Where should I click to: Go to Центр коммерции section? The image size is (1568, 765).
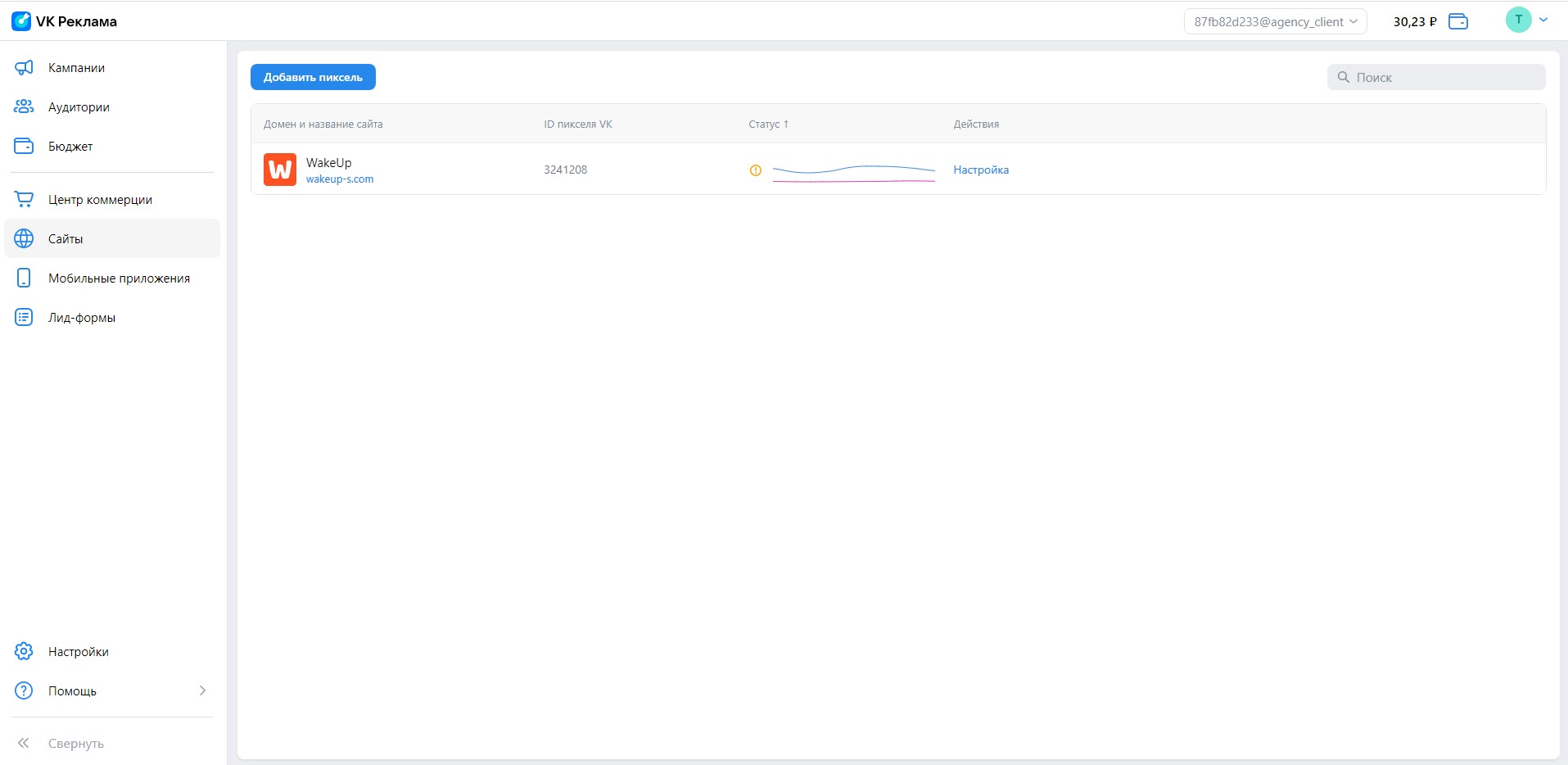(100, 200)
